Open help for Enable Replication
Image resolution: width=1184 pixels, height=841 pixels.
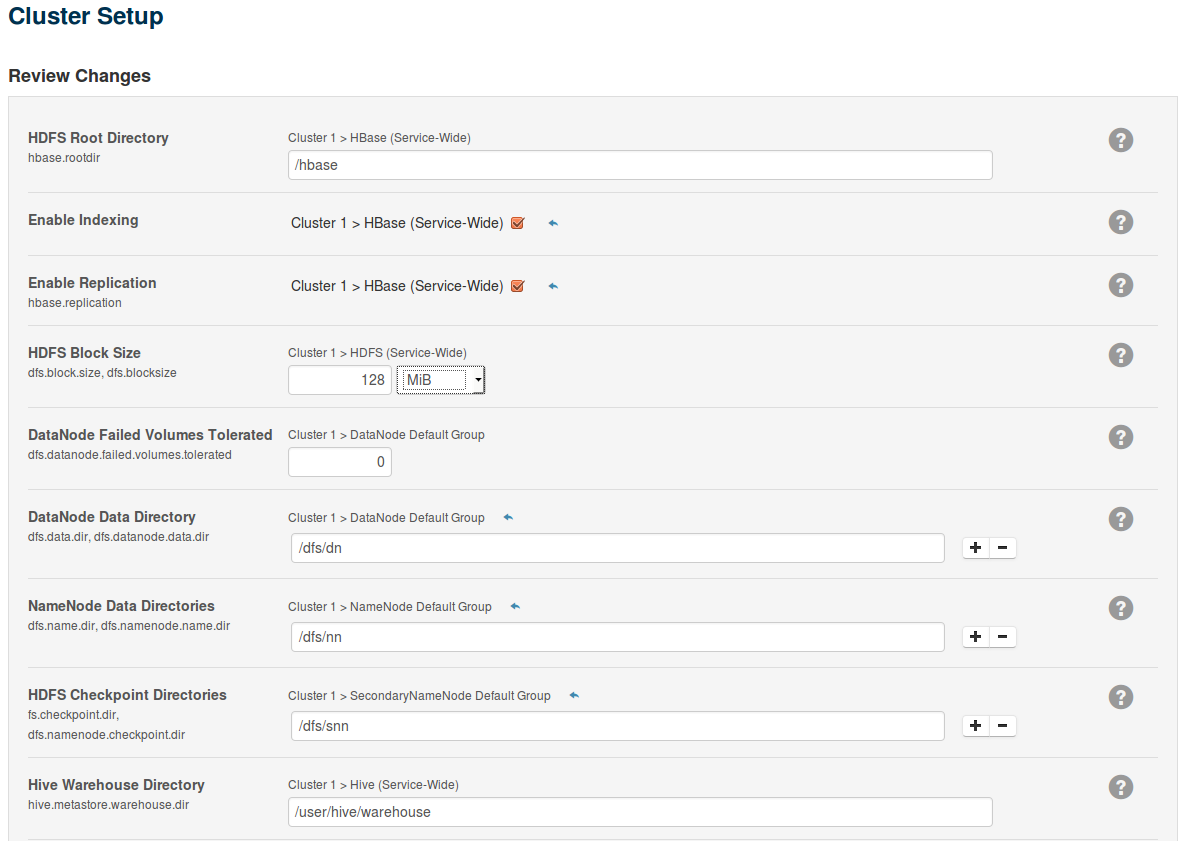click(x=1121, y=285)
